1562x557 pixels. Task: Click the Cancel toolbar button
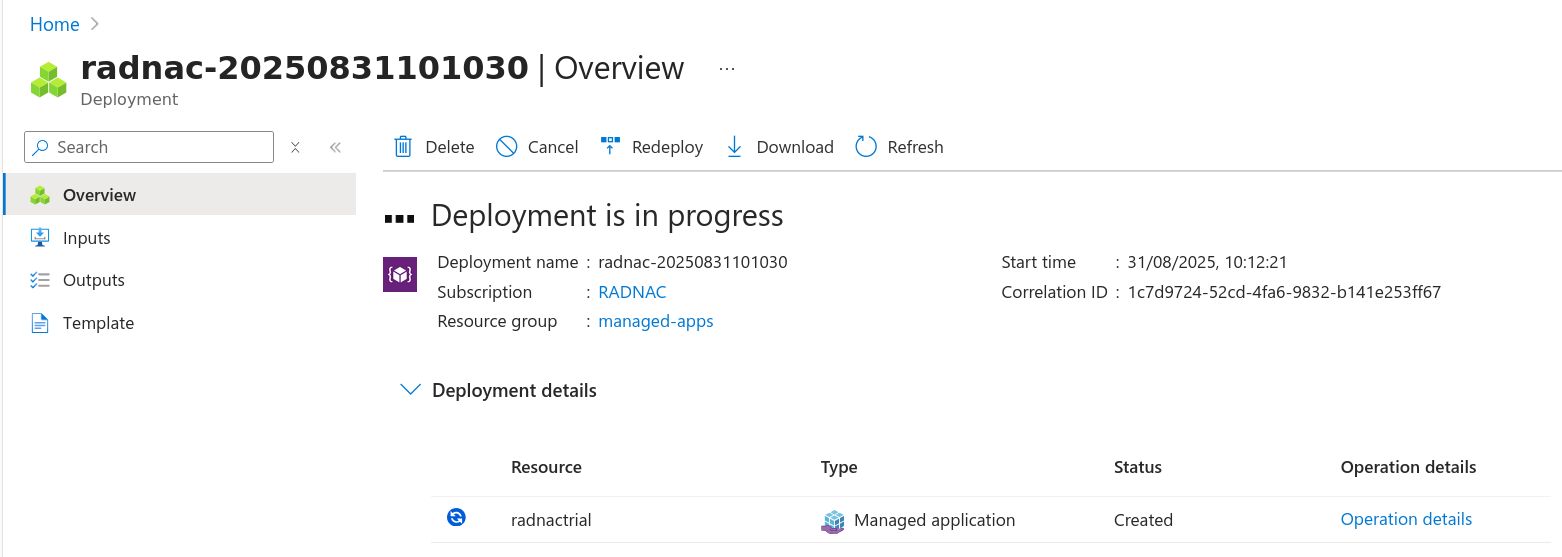pyautogui.click(x=537, y=147)
